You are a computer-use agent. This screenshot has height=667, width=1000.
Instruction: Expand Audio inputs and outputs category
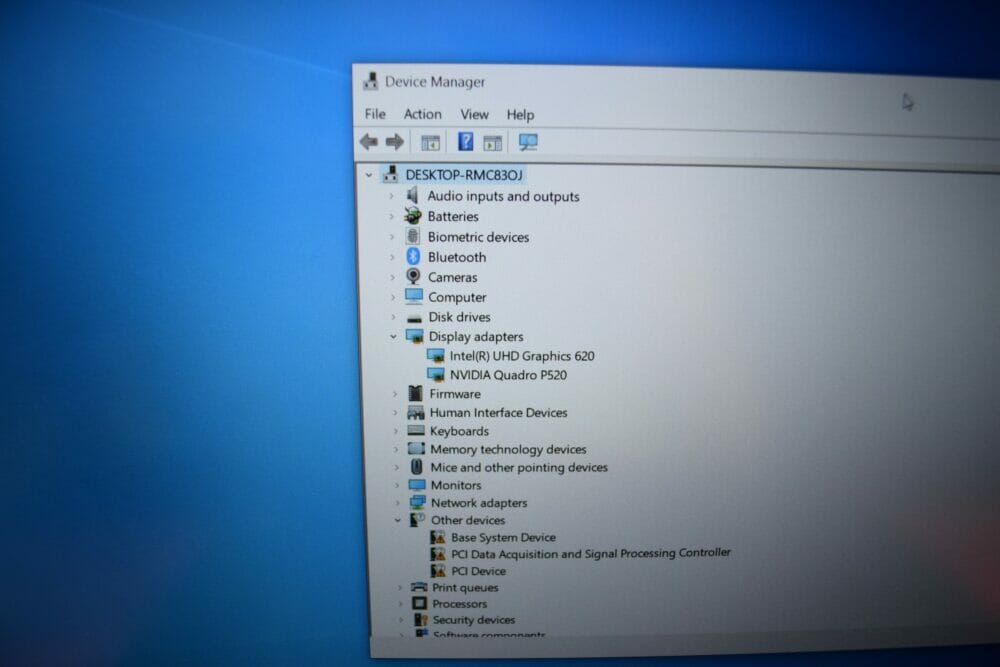click(392, 196)
